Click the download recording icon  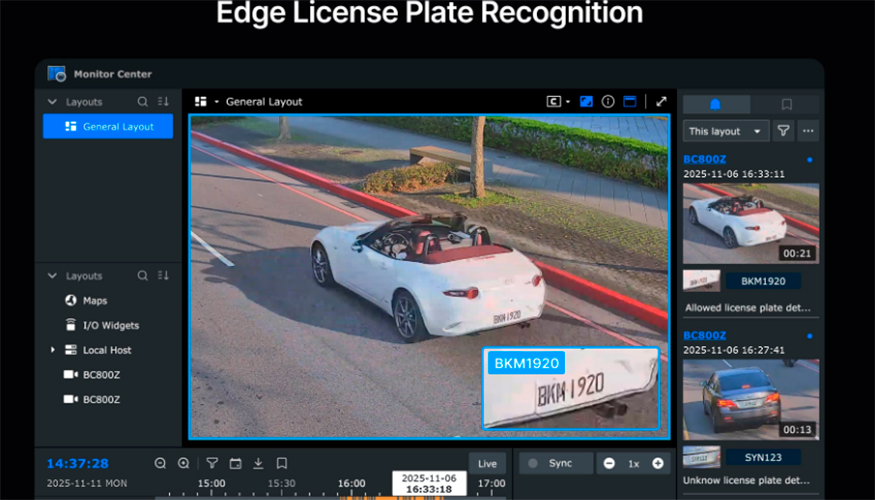(x=258, y=463)
